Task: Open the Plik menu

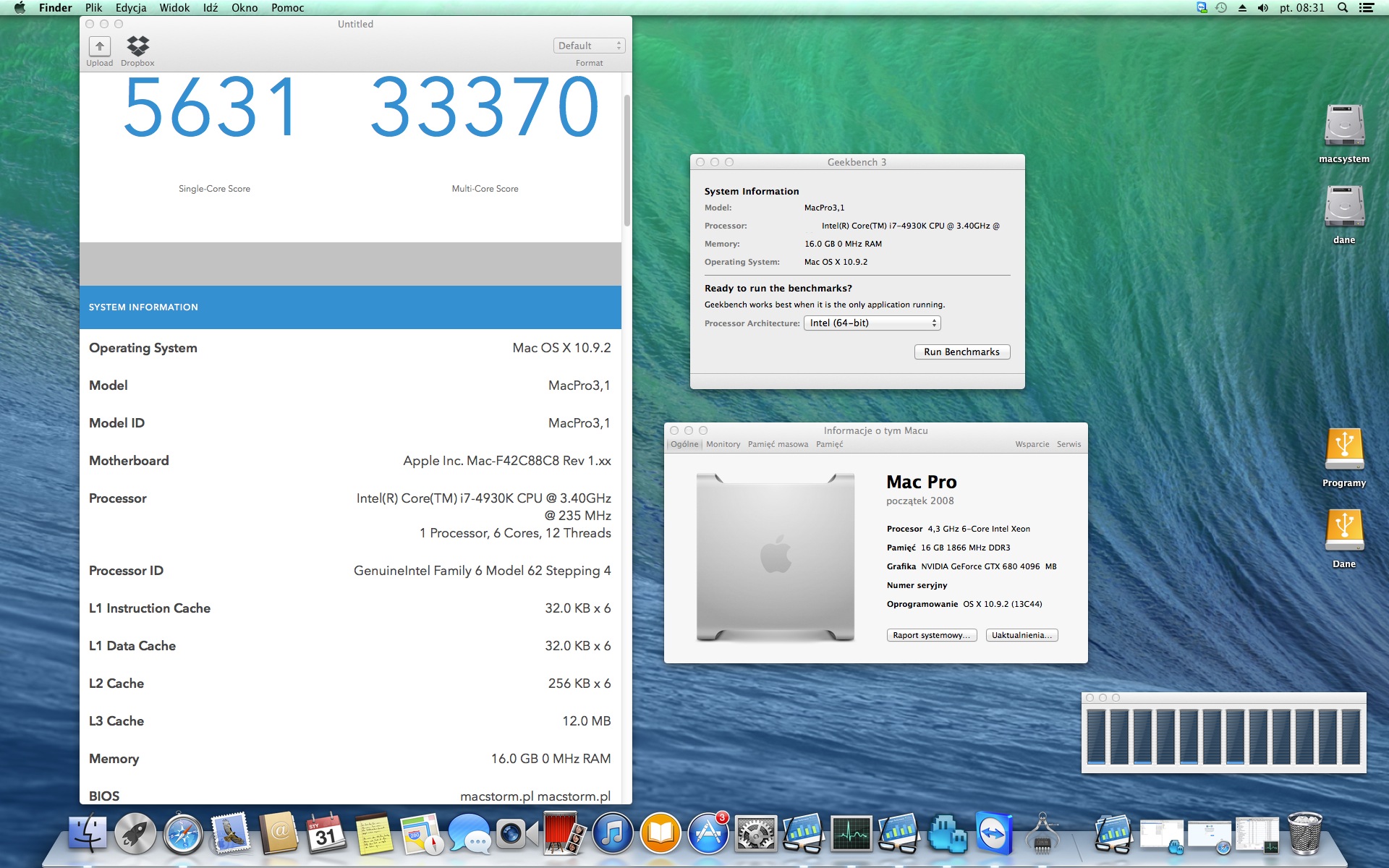Action: click(x=93, y=8)
